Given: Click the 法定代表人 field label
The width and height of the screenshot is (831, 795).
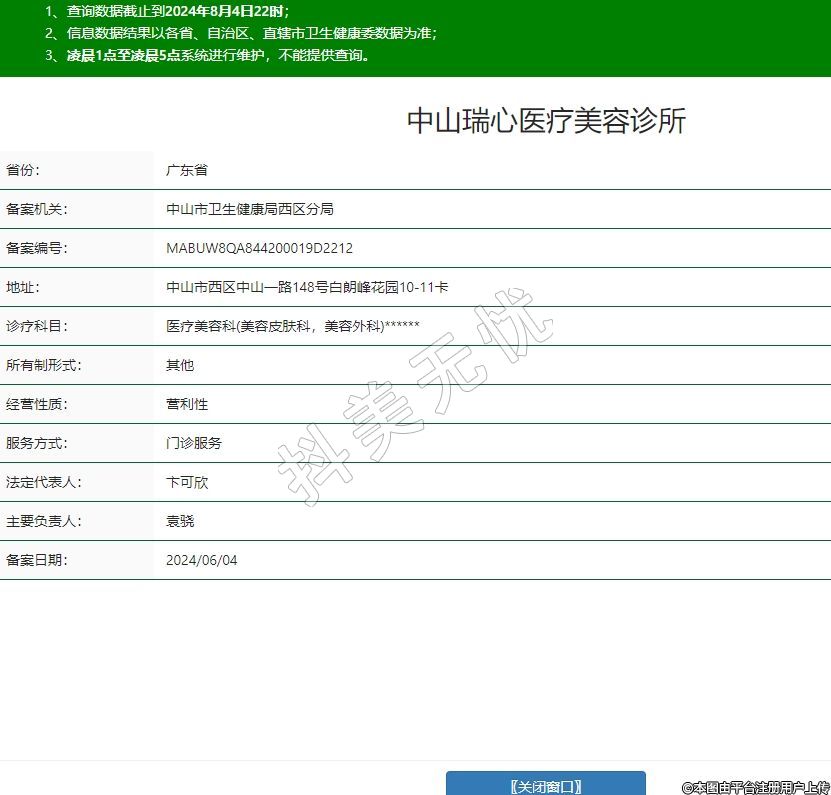Looking at the screenshot, I should [43, 482].
